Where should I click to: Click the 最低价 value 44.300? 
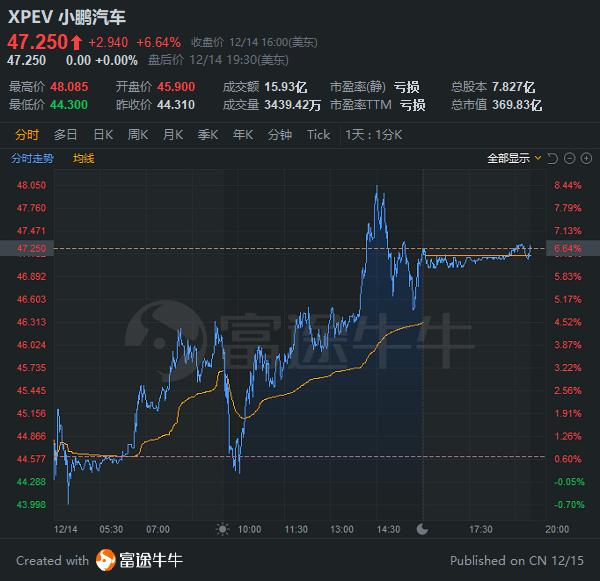click(69, 105)
